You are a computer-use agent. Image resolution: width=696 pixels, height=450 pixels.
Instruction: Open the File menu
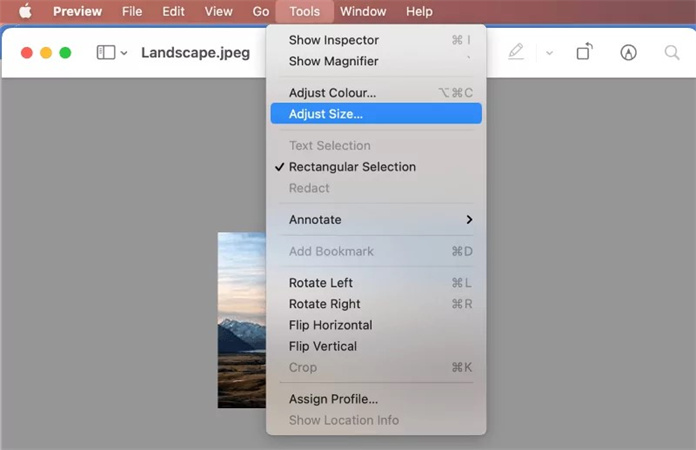point(132,11)
